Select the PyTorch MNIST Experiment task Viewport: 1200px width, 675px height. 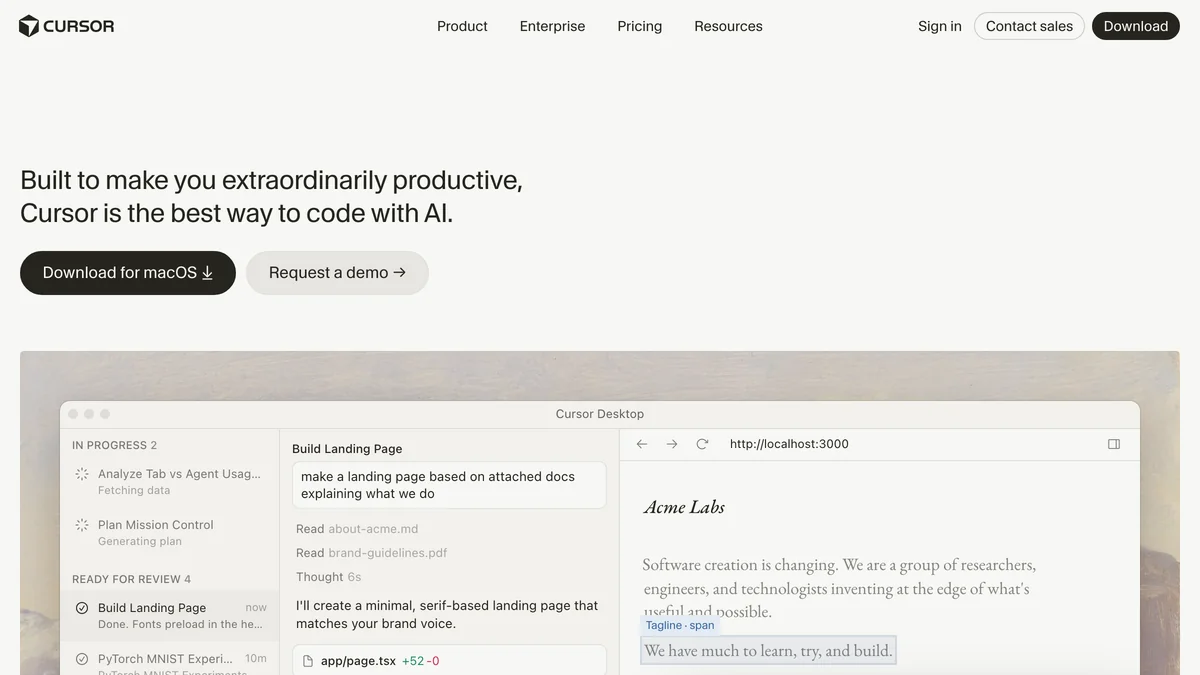pyautogui.click(x=169, y=662)
